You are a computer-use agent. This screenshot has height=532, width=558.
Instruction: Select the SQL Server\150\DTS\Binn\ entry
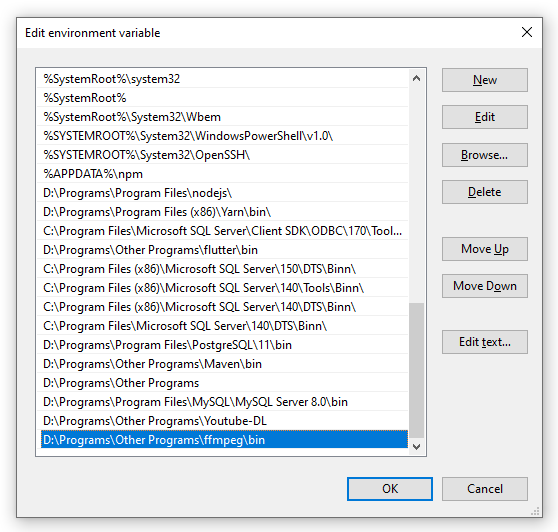click(223, 269)
